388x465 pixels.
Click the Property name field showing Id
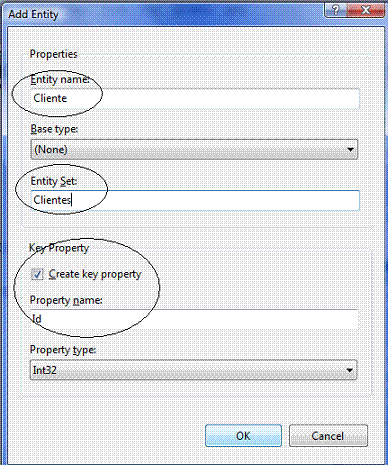[194, 319]
